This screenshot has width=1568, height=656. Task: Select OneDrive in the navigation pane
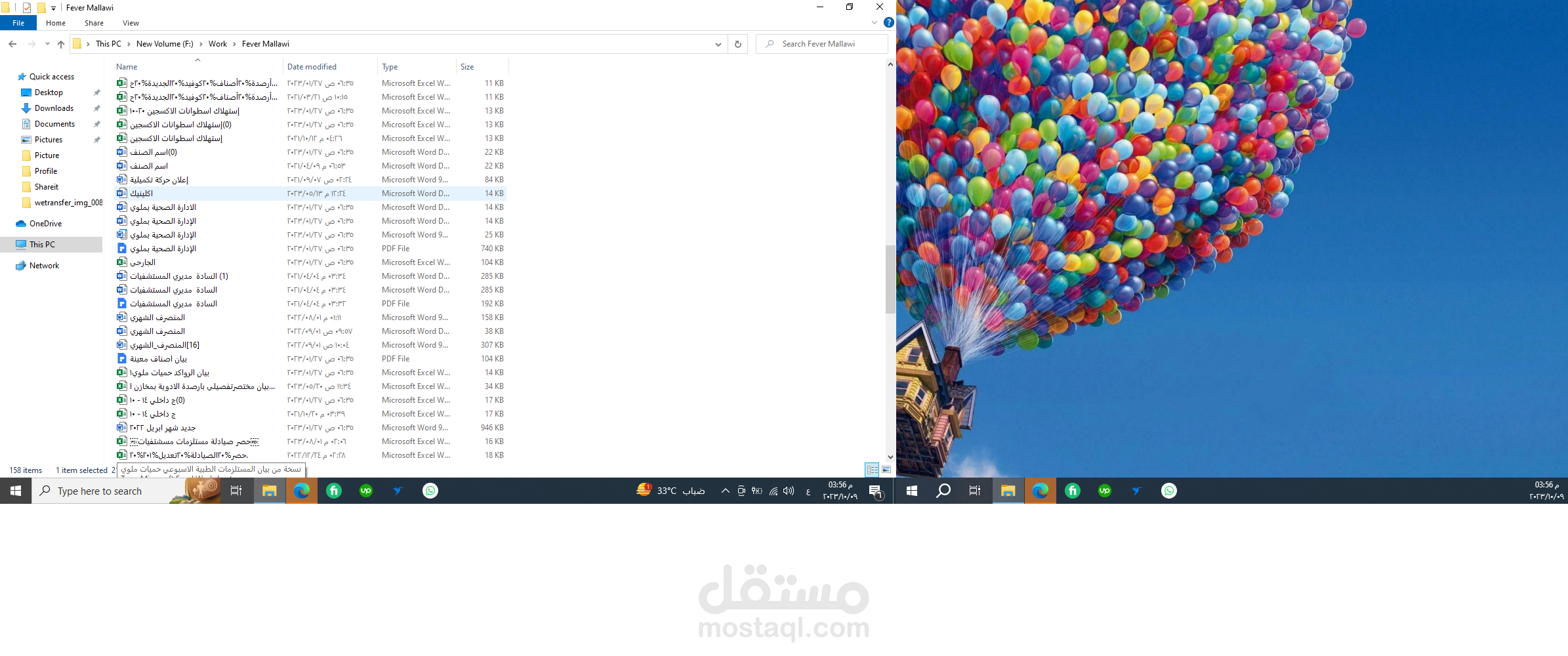(x=45, y=224)
